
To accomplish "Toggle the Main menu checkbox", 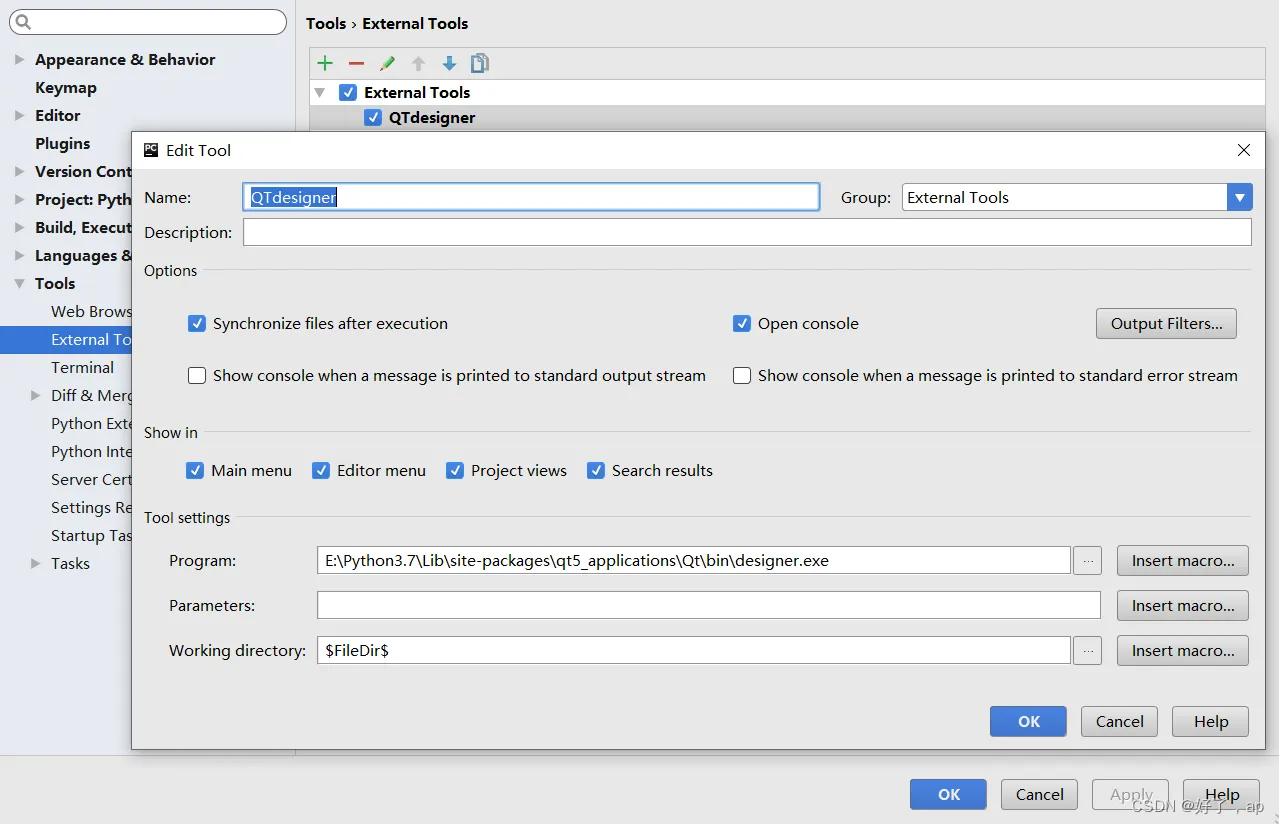I will 196,471.
